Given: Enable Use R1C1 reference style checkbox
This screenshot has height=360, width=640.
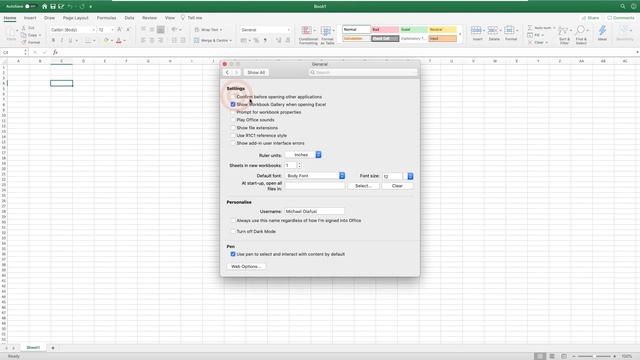Looking at the screenshot, I should [233, 136].
